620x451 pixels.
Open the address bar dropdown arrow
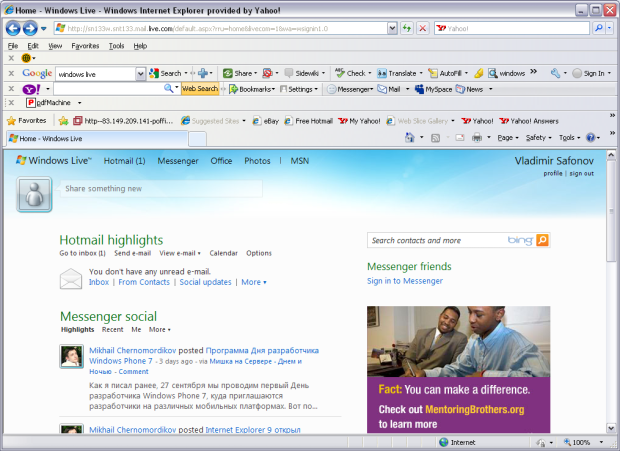392,28
